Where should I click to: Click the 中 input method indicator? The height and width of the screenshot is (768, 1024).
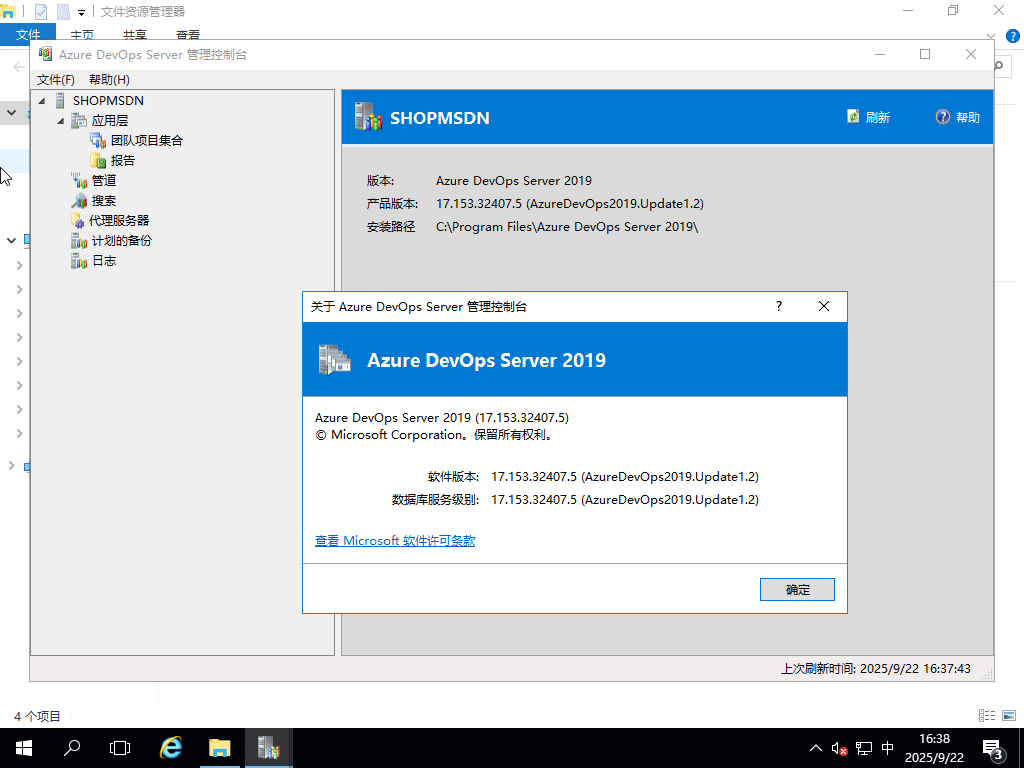888,748
